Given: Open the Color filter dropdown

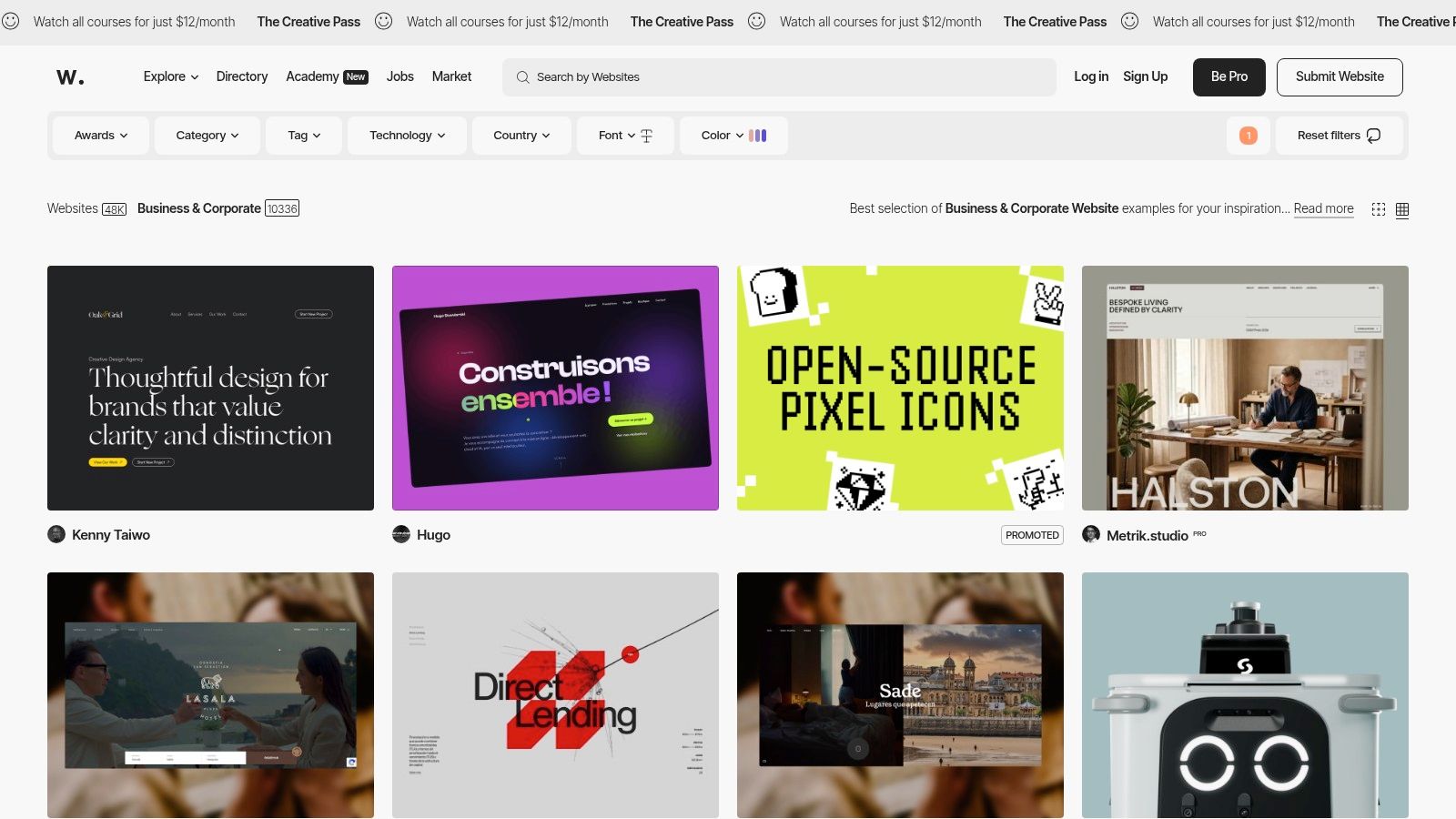Looking at the screenshot, I should (x=733, y=136).
